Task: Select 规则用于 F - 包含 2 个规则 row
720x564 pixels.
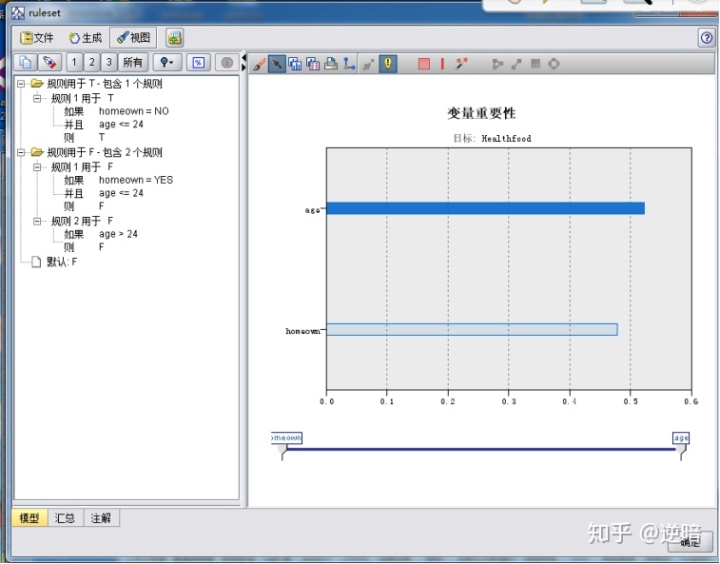Action: pyautogui.click(x=104, y=152)
